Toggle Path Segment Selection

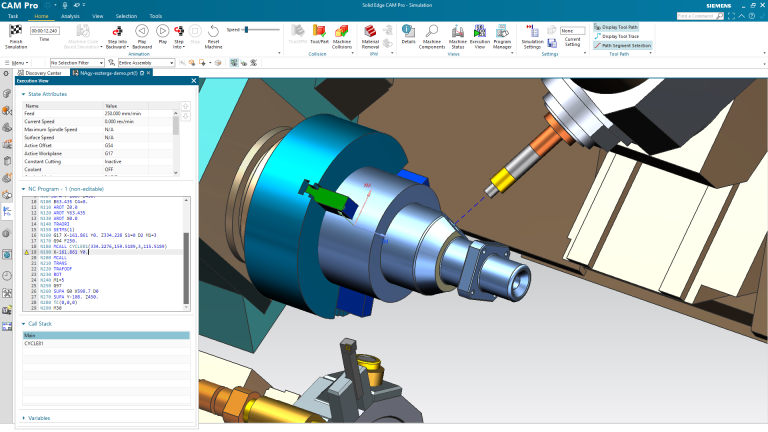623,46
